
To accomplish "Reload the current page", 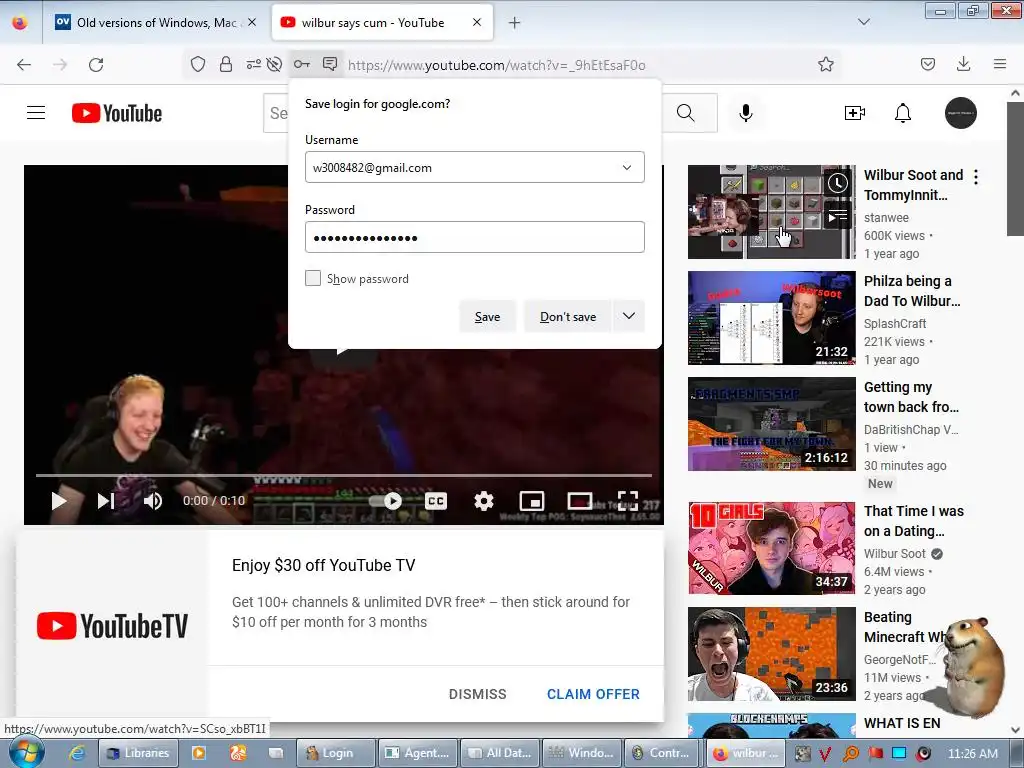I will 96,64.
